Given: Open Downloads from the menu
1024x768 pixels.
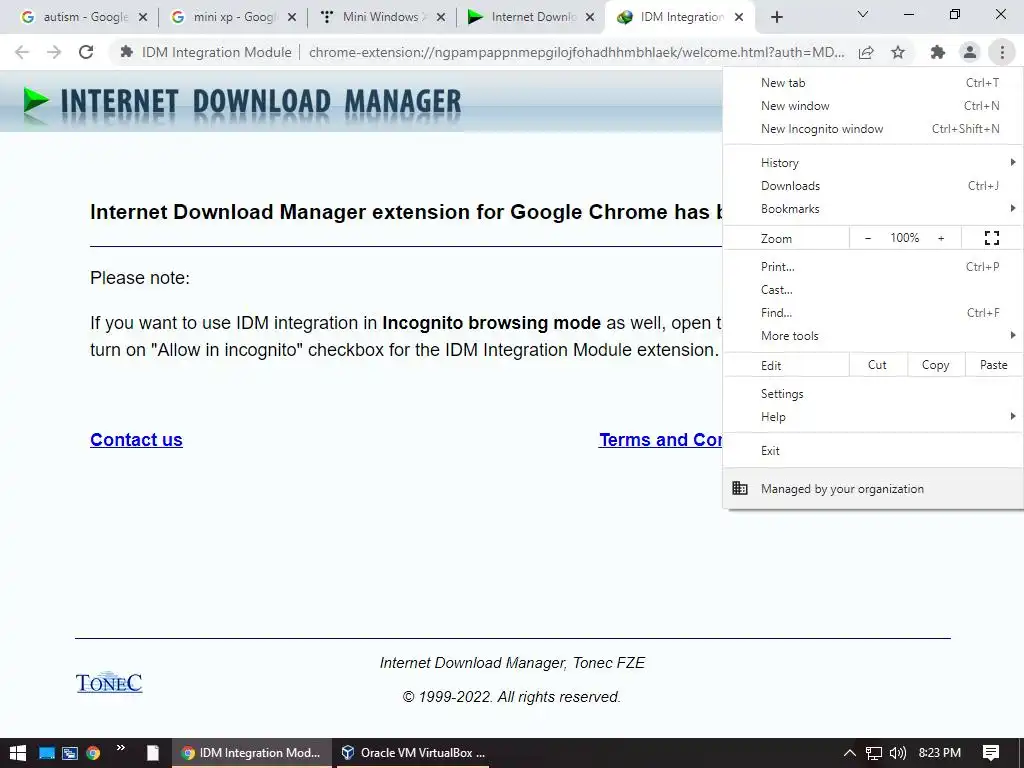Looking at the screenshot, I should (x=873, y=185).
